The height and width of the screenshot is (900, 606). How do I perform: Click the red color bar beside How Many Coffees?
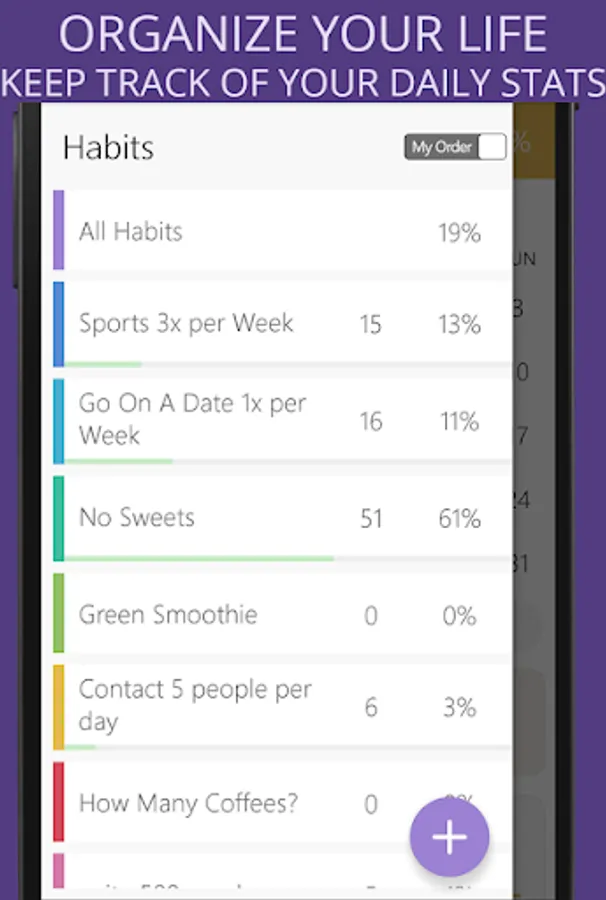[59, 801]
